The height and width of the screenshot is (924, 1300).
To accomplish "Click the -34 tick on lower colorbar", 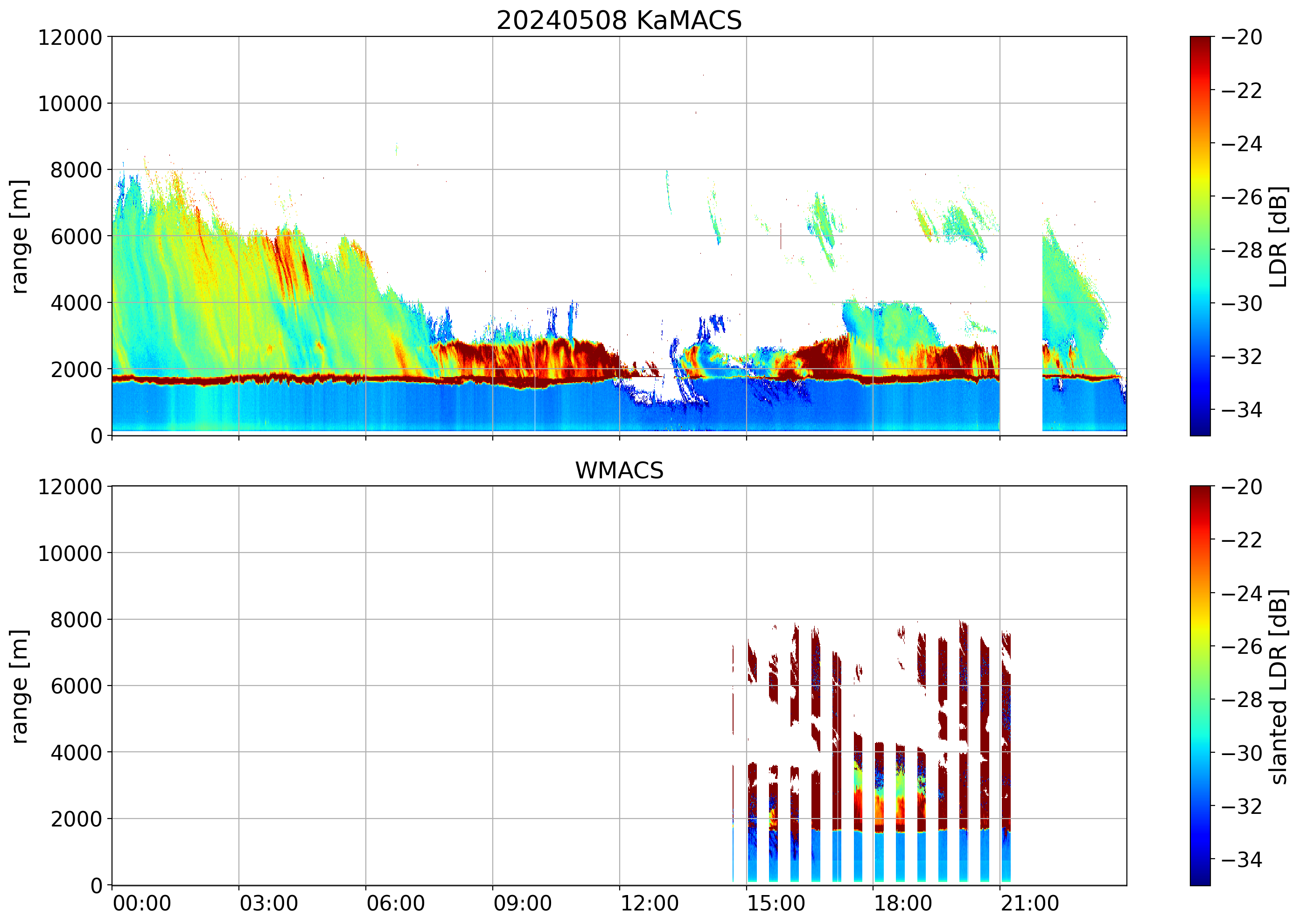I will (1241, 859).
